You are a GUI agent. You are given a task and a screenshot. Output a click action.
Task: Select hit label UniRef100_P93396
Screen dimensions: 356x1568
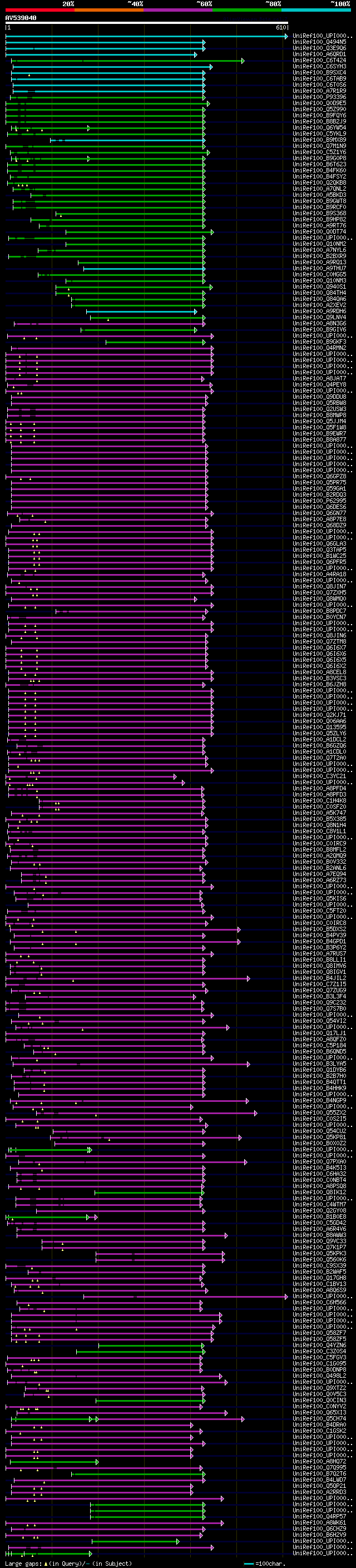pyautogui.click(x=319, y=97)
